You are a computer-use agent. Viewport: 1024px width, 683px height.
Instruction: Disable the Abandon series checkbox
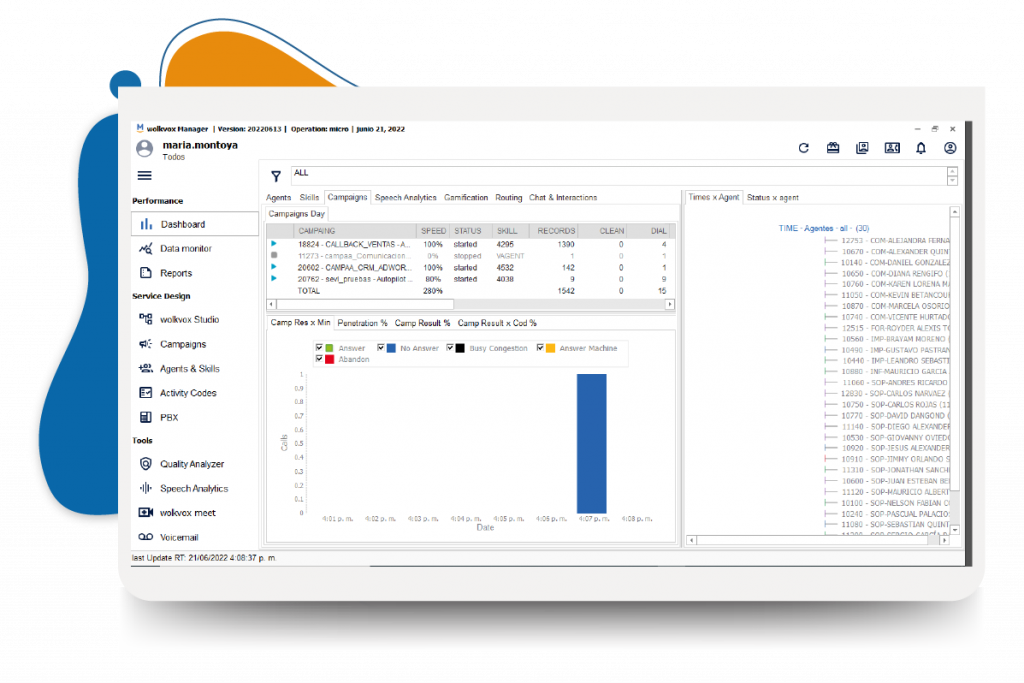319,359
